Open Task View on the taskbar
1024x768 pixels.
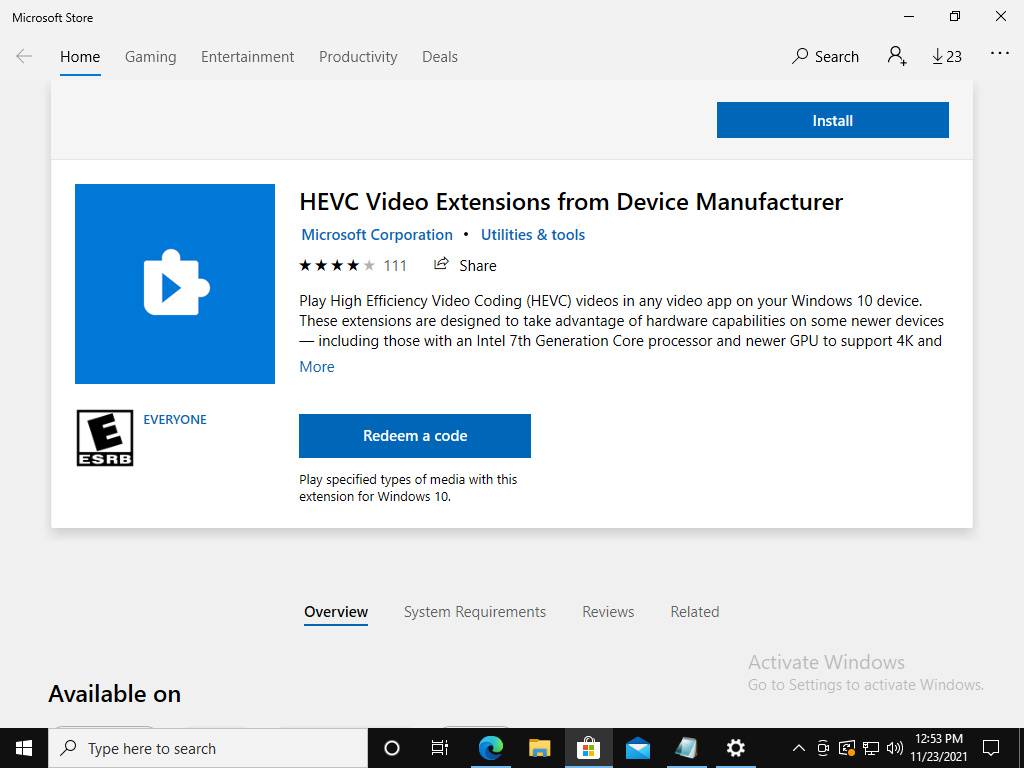(x=440, y=748)
